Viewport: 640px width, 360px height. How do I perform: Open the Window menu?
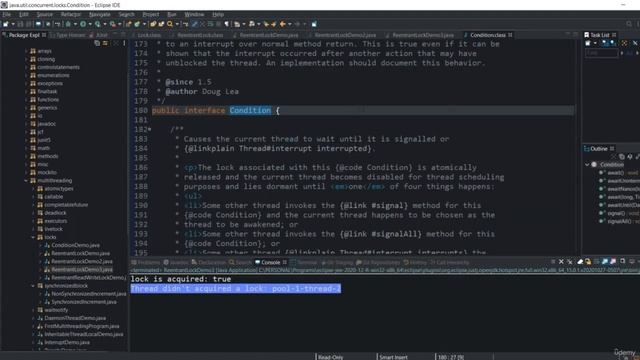(x=194, y=14)
